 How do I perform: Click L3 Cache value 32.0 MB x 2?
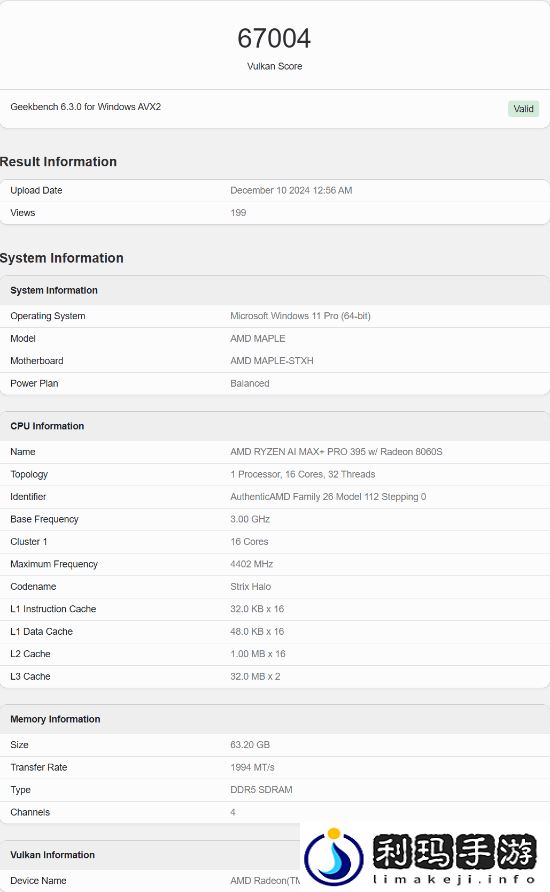point(255,676)
